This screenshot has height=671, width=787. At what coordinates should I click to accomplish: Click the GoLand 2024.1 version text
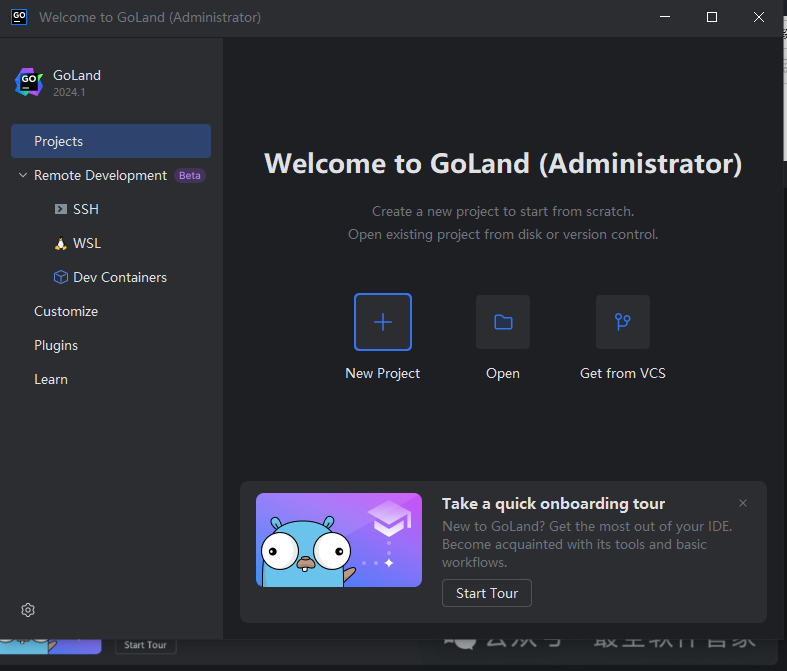coord(69,92)
